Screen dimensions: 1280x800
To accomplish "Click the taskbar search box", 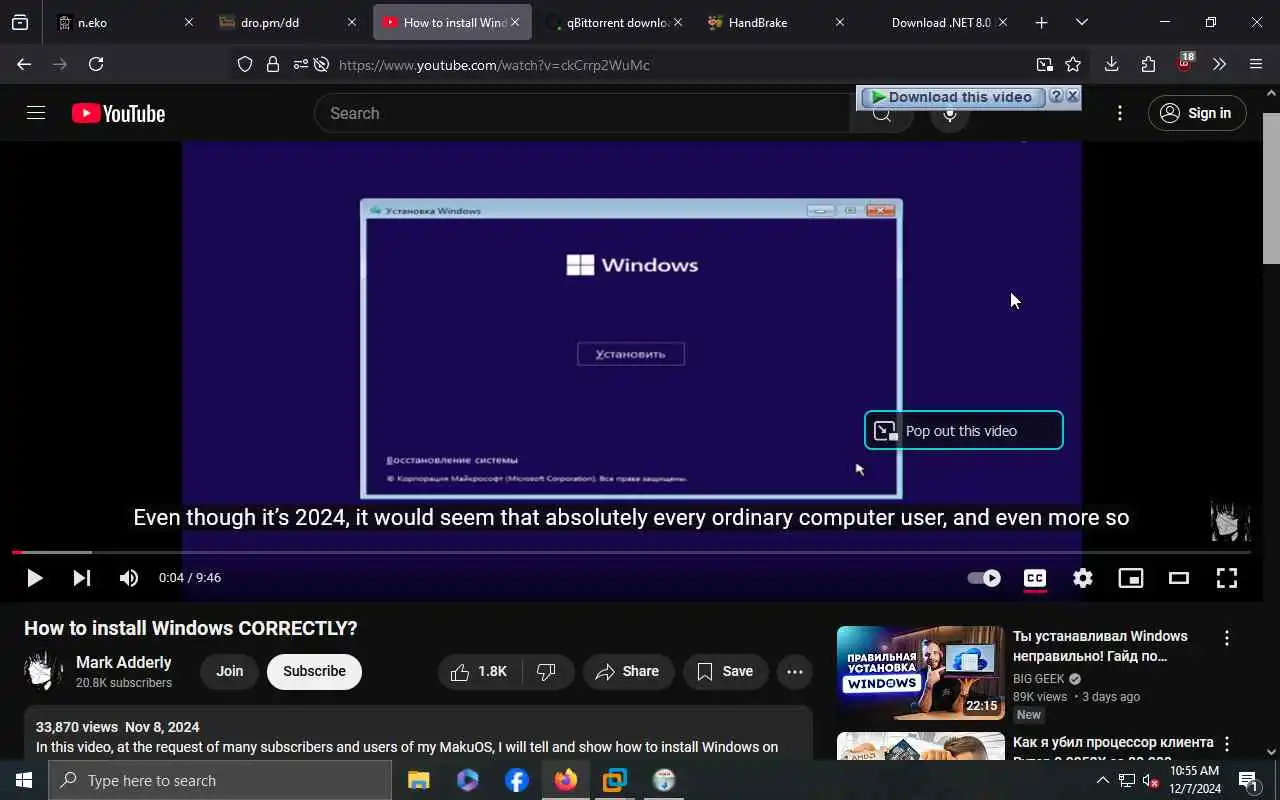I will (x=220, y=780).
